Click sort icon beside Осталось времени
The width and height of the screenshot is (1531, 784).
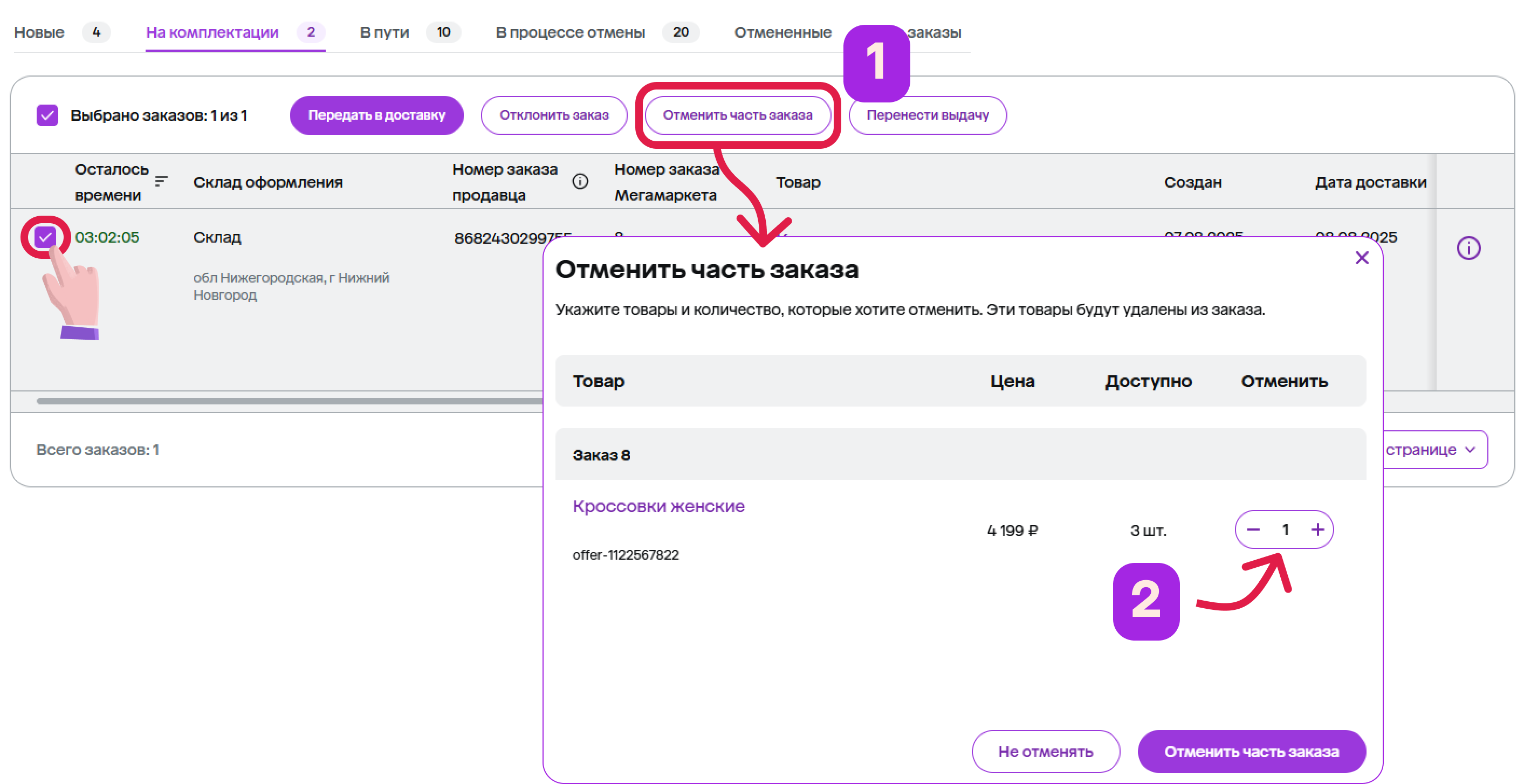coord(161,181)
